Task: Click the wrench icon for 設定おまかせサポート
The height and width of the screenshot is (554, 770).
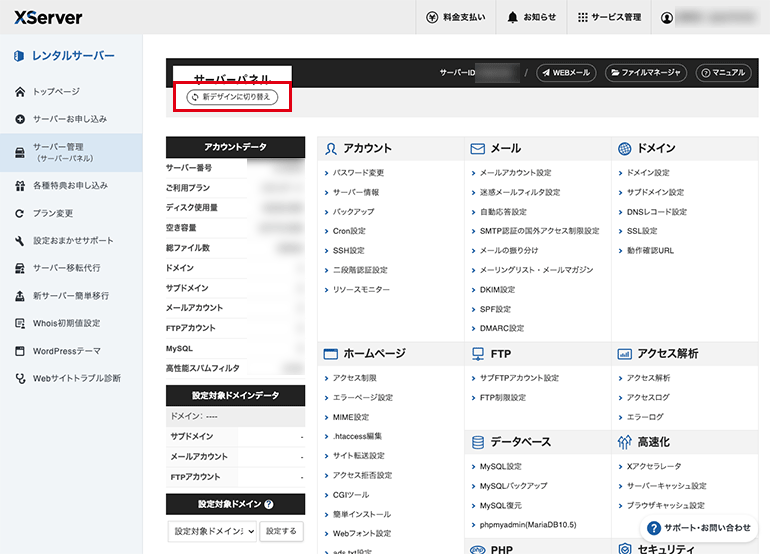Action: pos(20,241)
